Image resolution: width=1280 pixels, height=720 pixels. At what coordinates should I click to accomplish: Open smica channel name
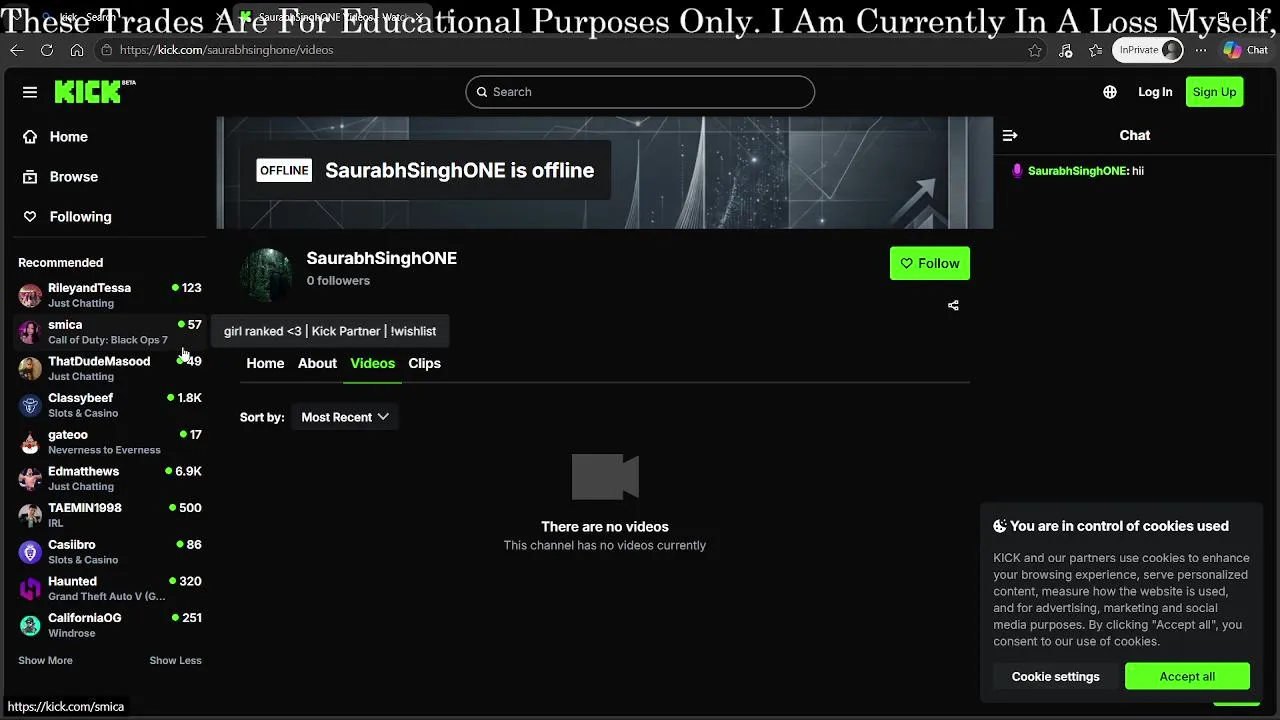[65, 324]
